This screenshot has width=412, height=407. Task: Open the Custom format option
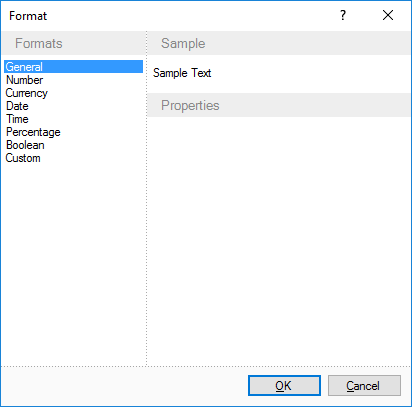[x=73, y=158]
